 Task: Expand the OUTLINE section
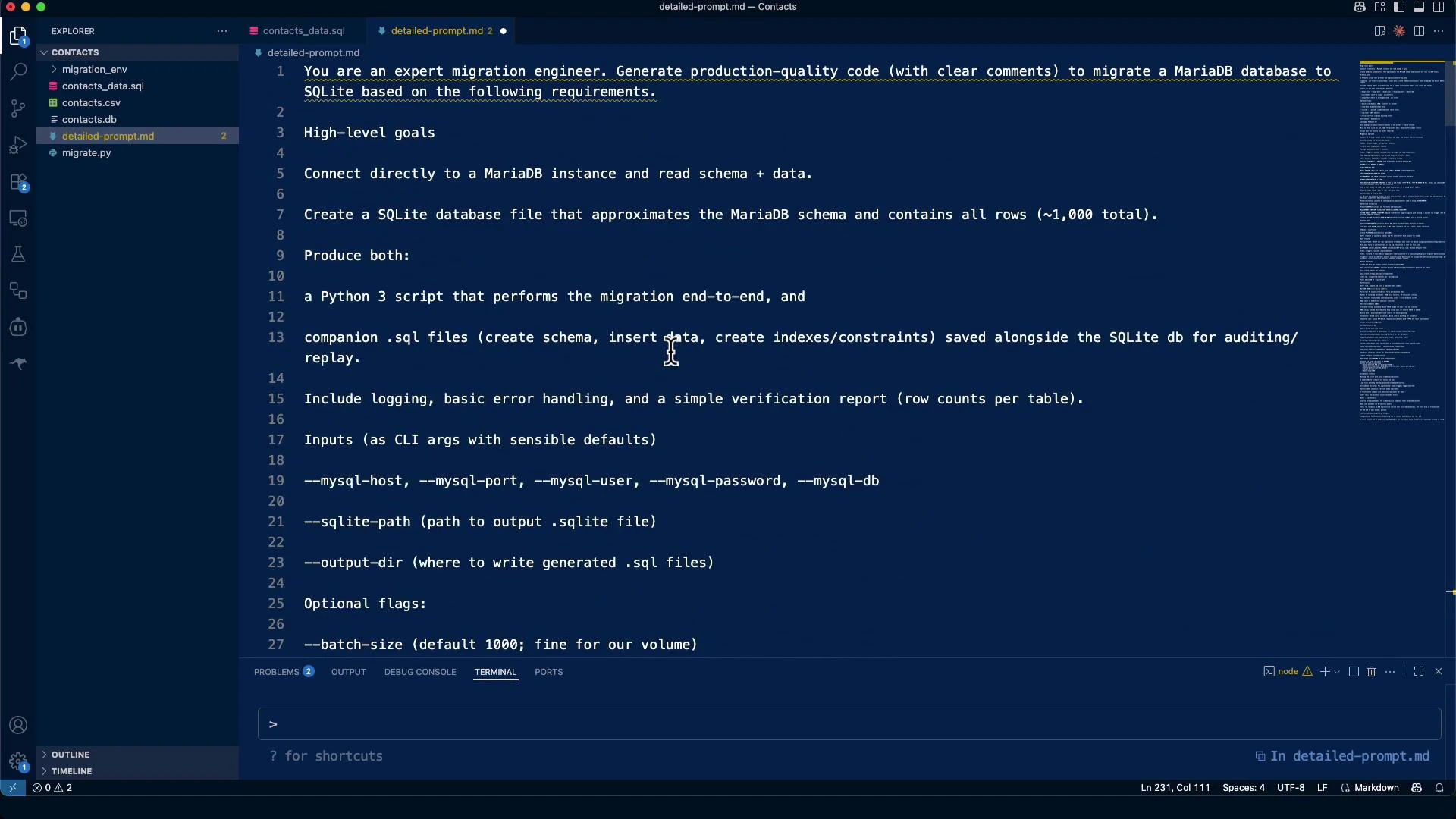pyautogui.click(x=71, y=755)
